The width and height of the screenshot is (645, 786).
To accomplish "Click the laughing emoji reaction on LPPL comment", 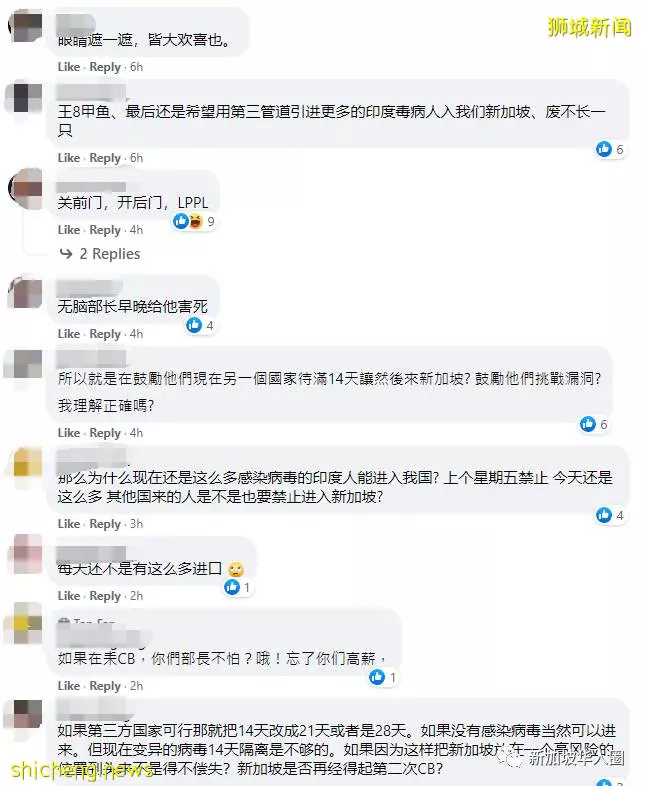I will coord(195,221).
